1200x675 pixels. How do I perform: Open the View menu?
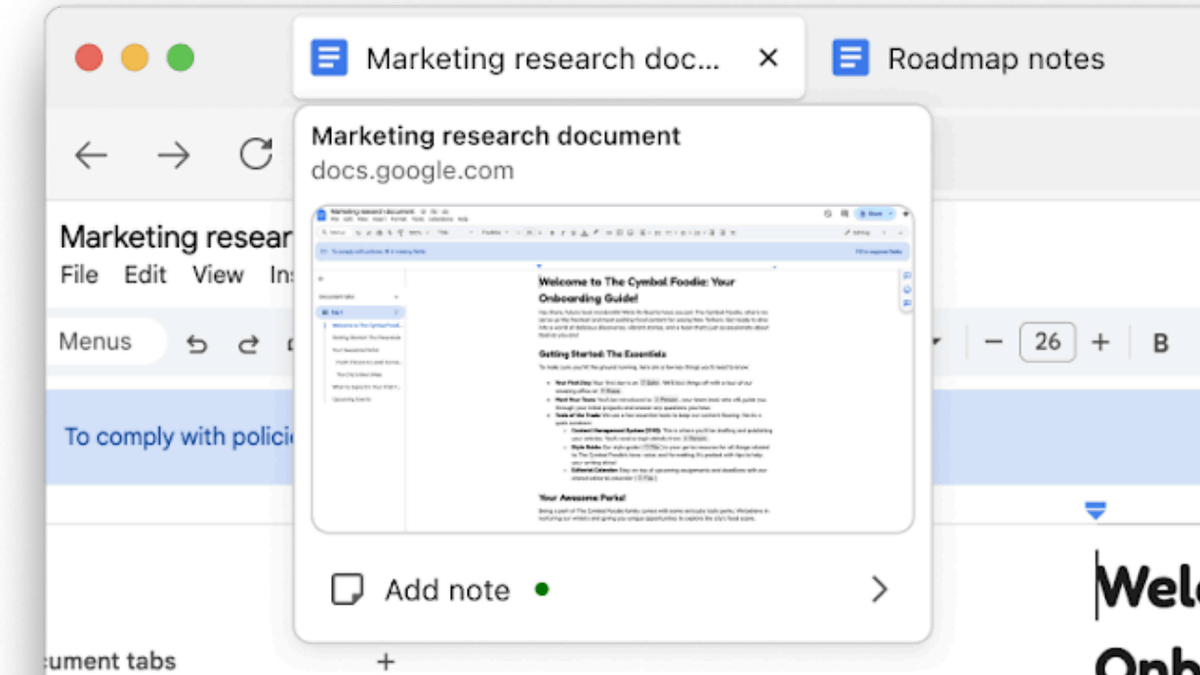218,275
